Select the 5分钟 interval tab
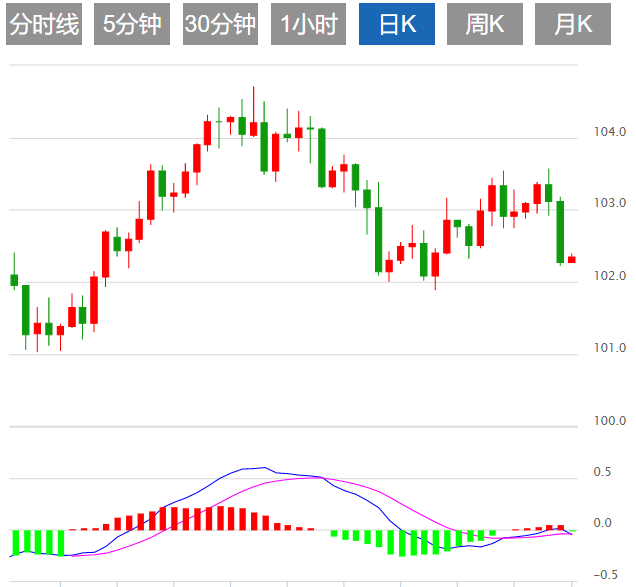 (x=132, y=24)
